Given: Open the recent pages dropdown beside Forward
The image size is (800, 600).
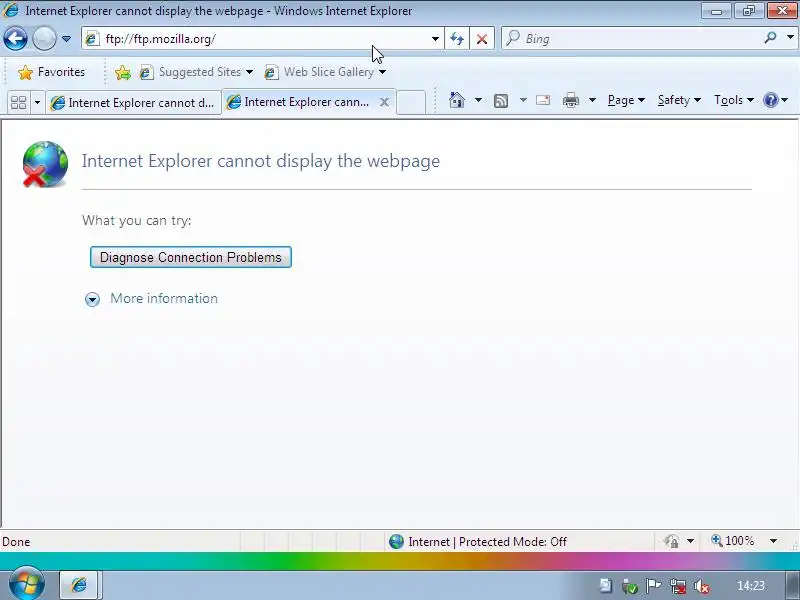Looking at the screenshot, I should click(66, 39).
